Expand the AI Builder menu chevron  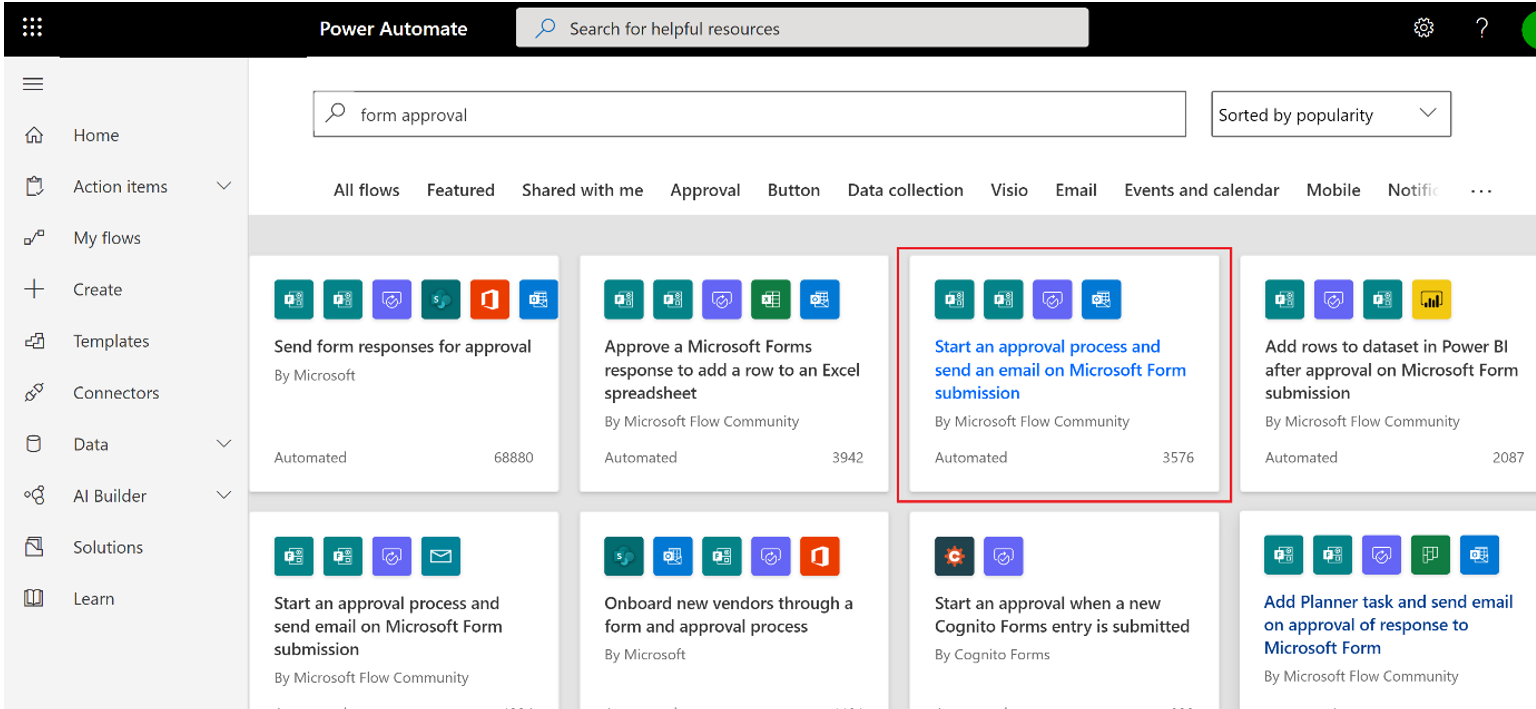[x=224, y=495]
